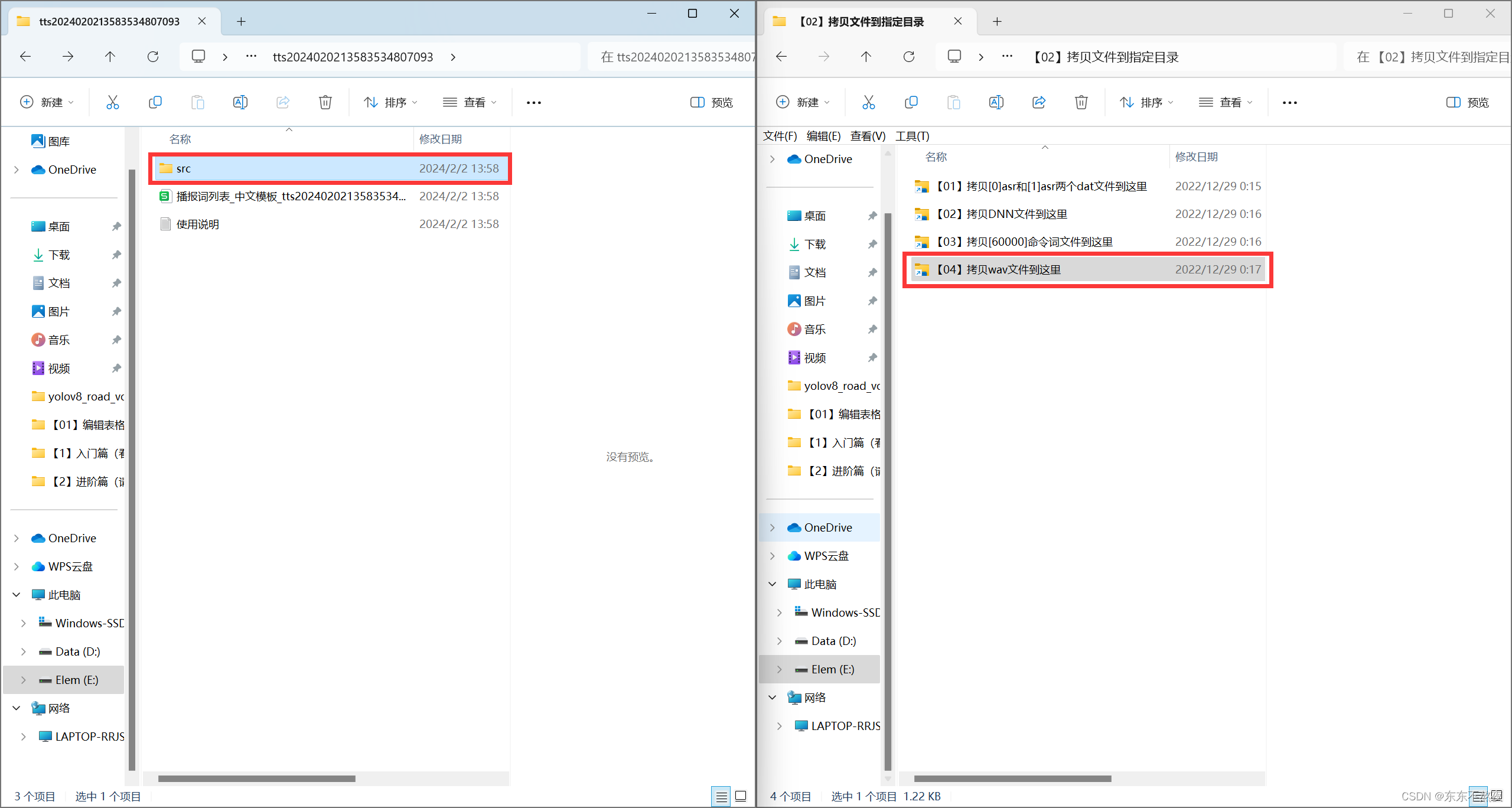This screenshot has width=1512, height=808.
Task: Open 排序 sort dropdown in left window
Action: coord(391,103)
